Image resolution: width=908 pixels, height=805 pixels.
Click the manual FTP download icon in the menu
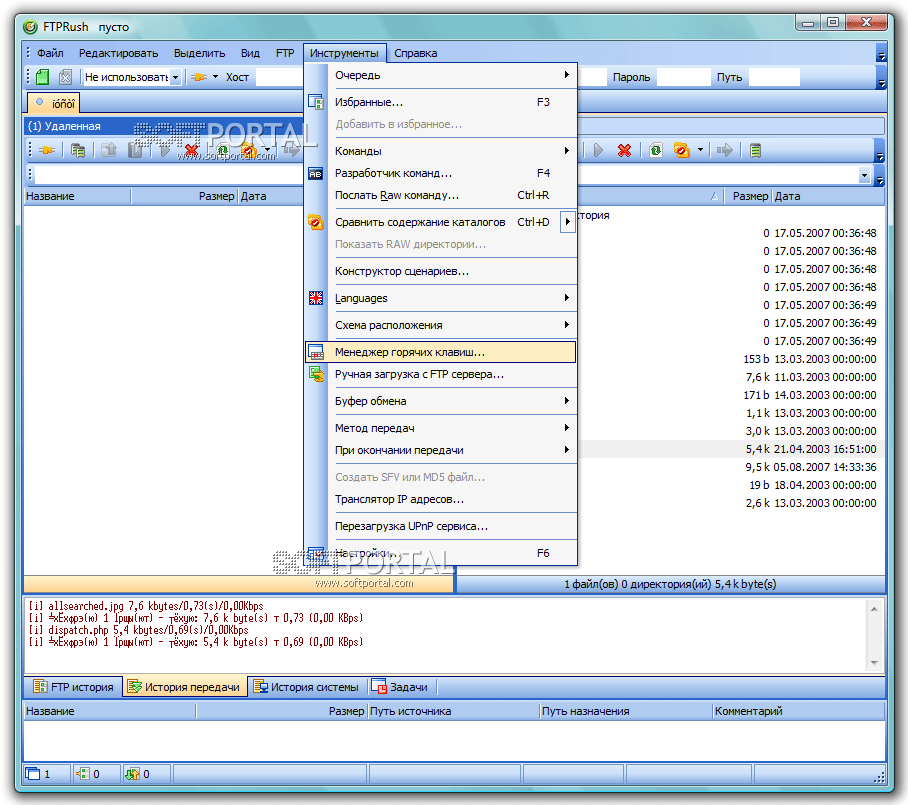tap(316, 374)
